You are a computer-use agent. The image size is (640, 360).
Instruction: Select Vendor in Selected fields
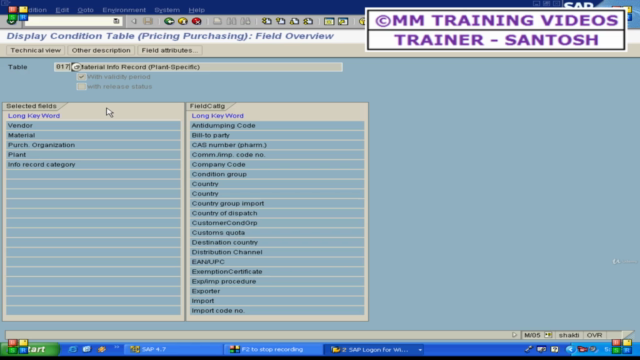[x=93, y=125]
